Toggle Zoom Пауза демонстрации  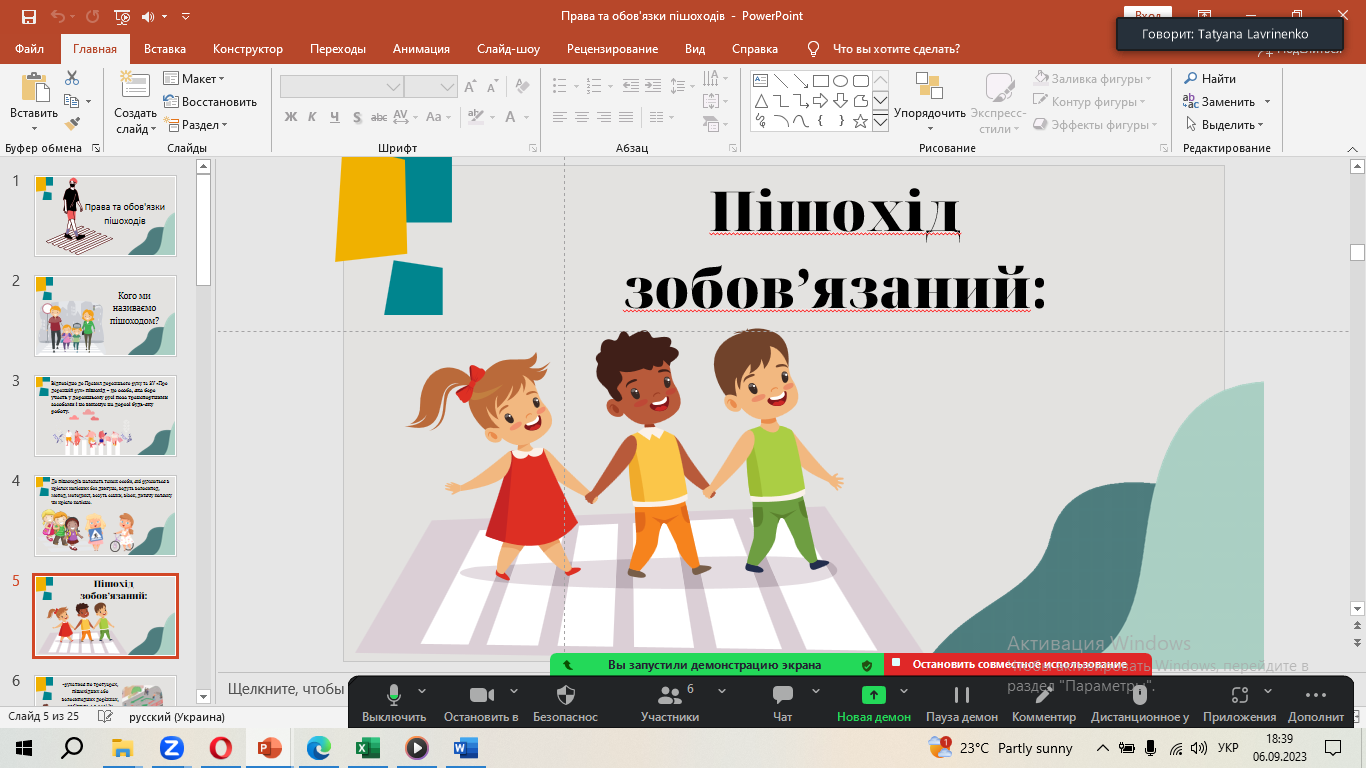pyautogui.click(x=961, y=702)
